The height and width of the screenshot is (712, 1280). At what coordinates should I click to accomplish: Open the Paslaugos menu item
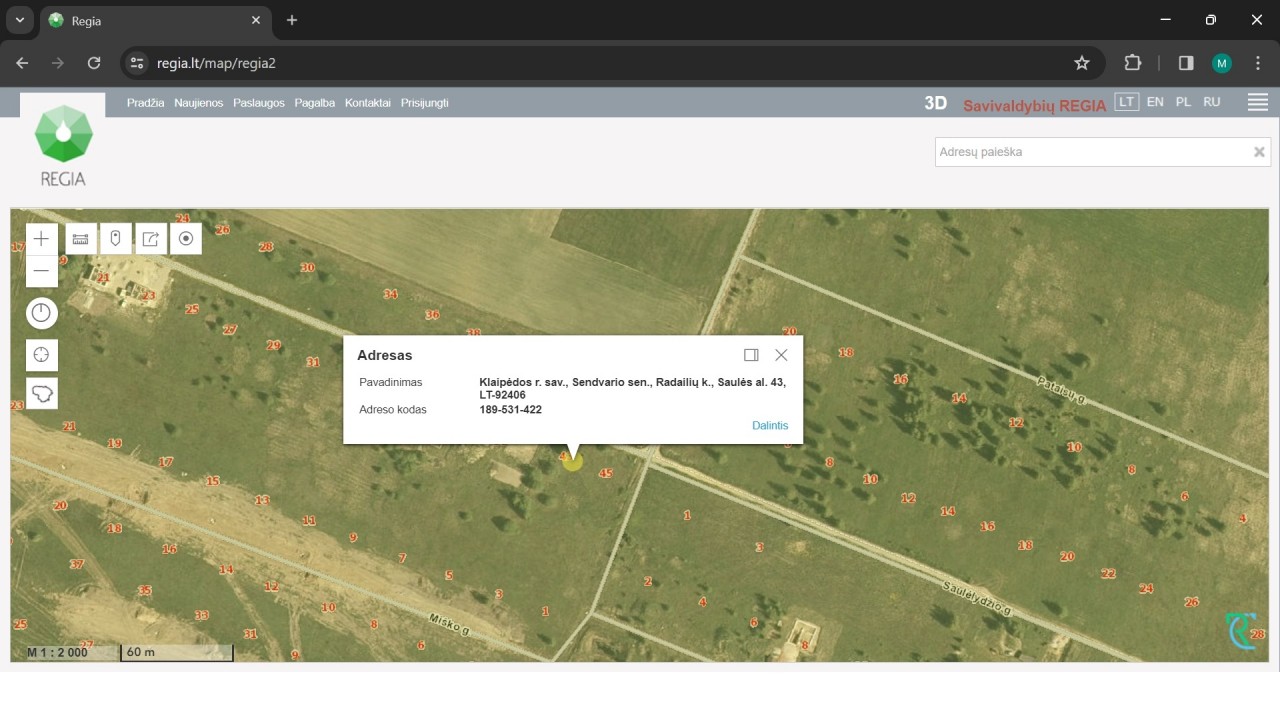pyautogui.click(x=259, y=103)
